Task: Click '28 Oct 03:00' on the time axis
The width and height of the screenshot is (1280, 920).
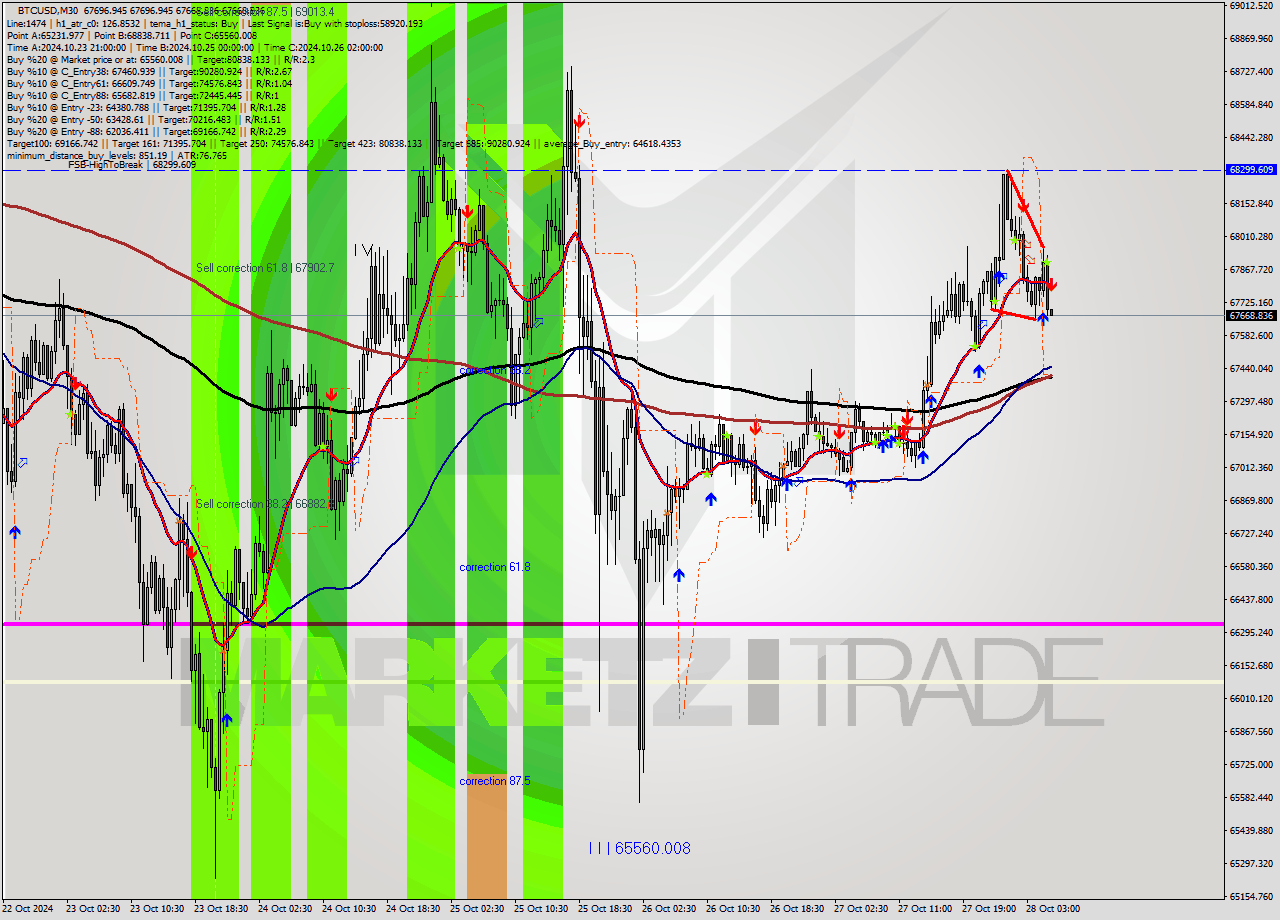Action: tap(1054, 909)
